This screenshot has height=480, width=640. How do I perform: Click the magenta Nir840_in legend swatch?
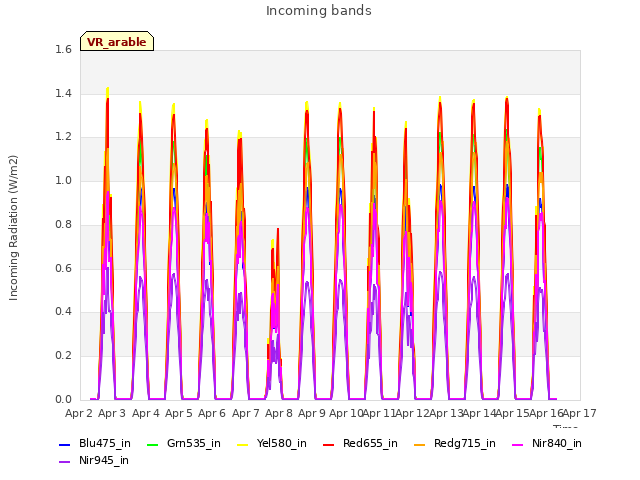(x=518, y=444)
